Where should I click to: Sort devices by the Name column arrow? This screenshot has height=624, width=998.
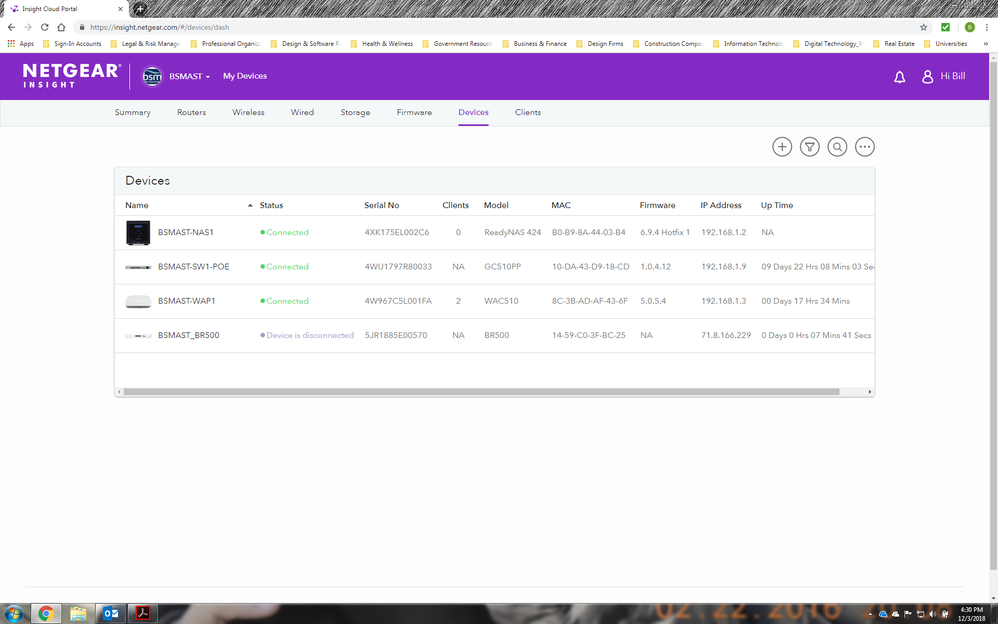click(250, 206)
